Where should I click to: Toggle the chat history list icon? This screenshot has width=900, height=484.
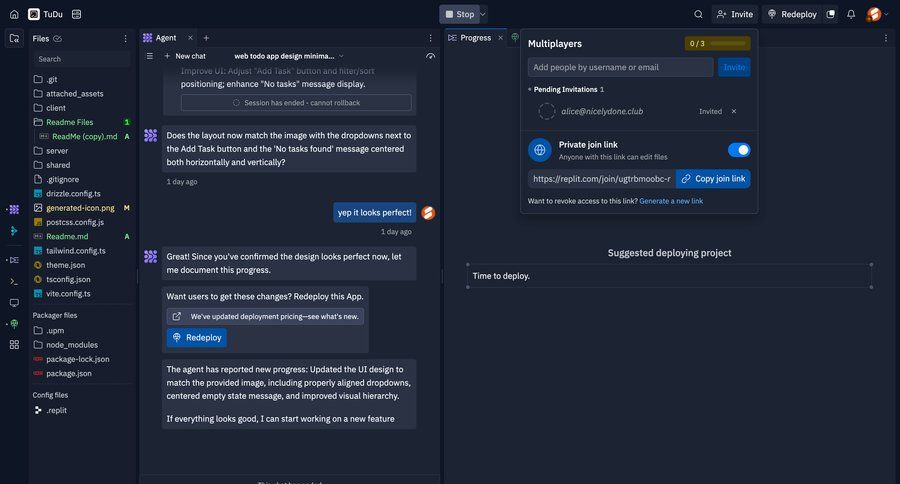(150, 56)
